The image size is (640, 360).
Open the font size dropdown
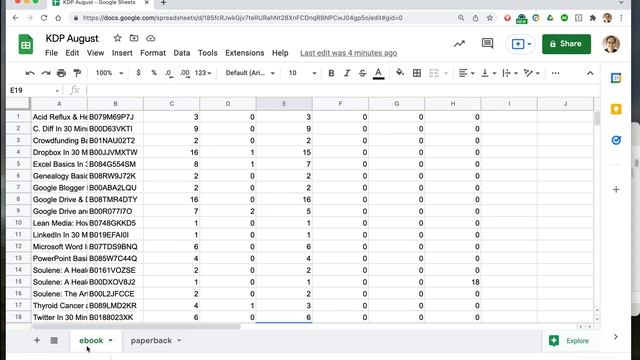302,73
